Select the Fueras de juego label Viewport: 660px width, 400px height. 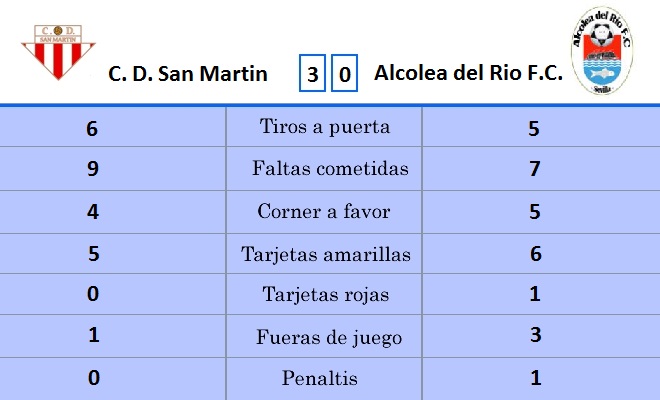tap(329, 337)
